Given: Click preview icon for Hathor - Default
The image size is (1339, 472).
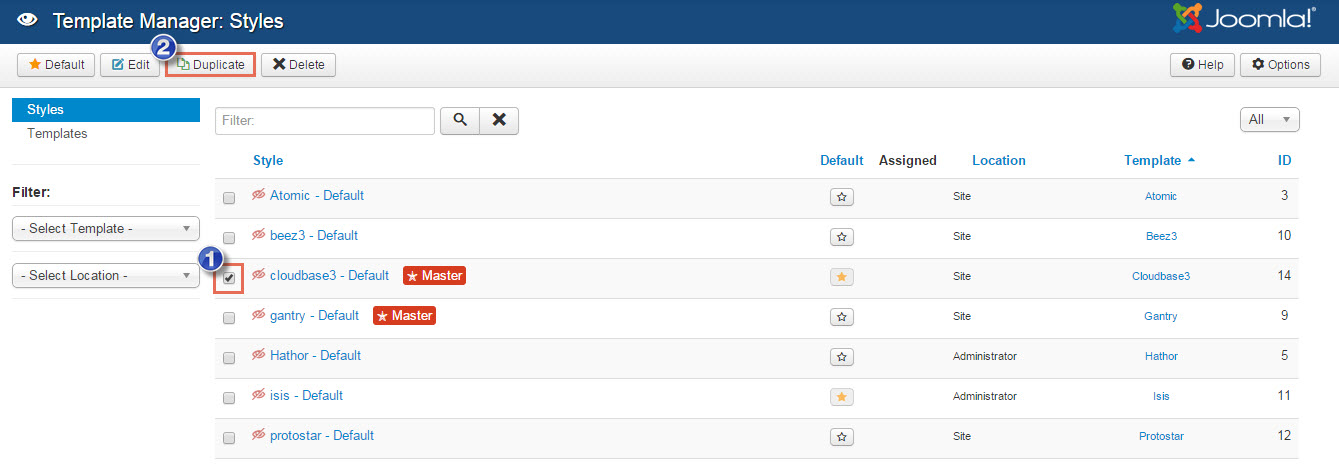Looking at the screenshot, I should coord(259,355).
